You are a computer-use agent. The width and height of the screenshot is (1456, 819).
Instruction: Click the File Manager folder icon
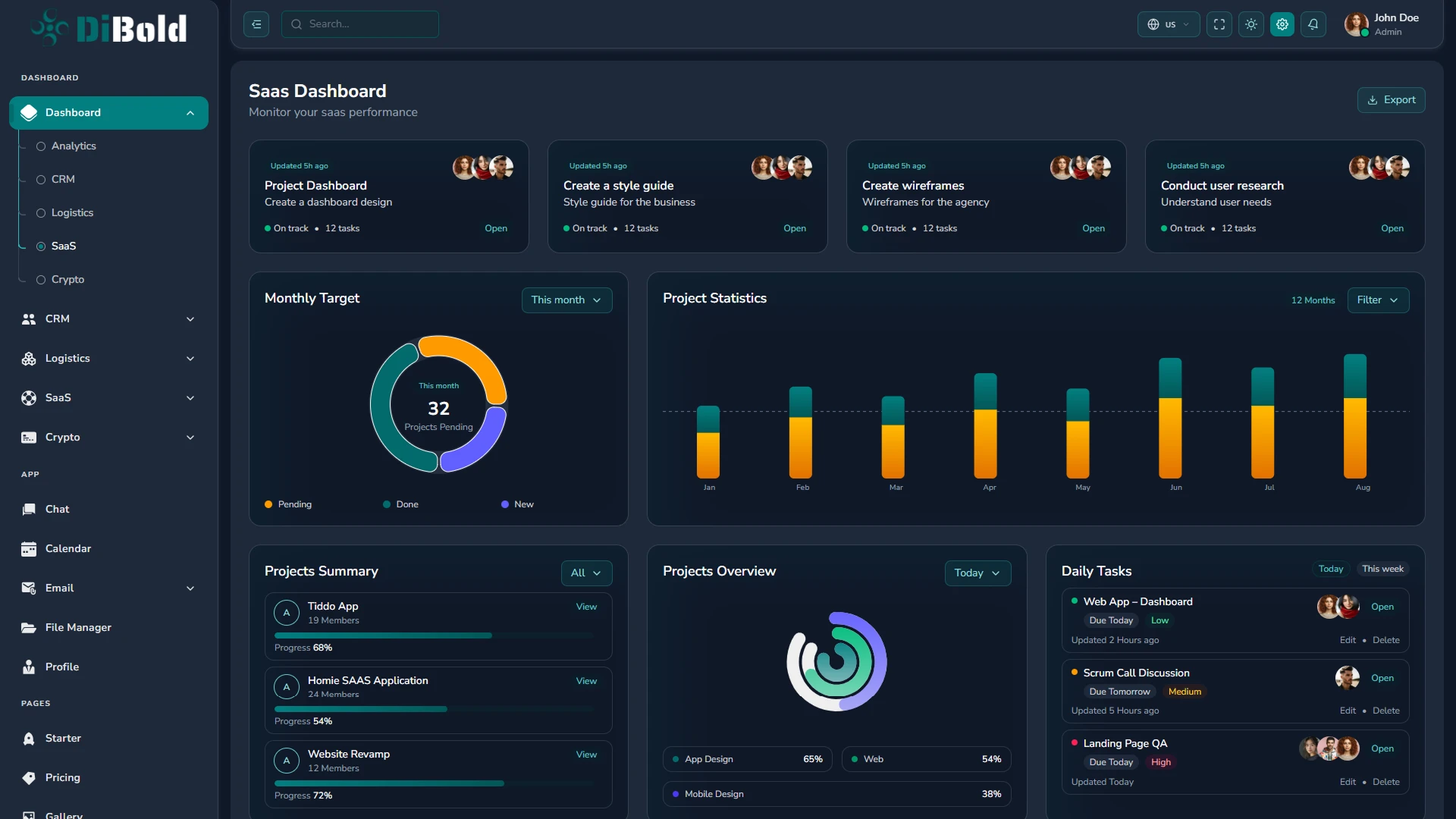pos(29,628)
